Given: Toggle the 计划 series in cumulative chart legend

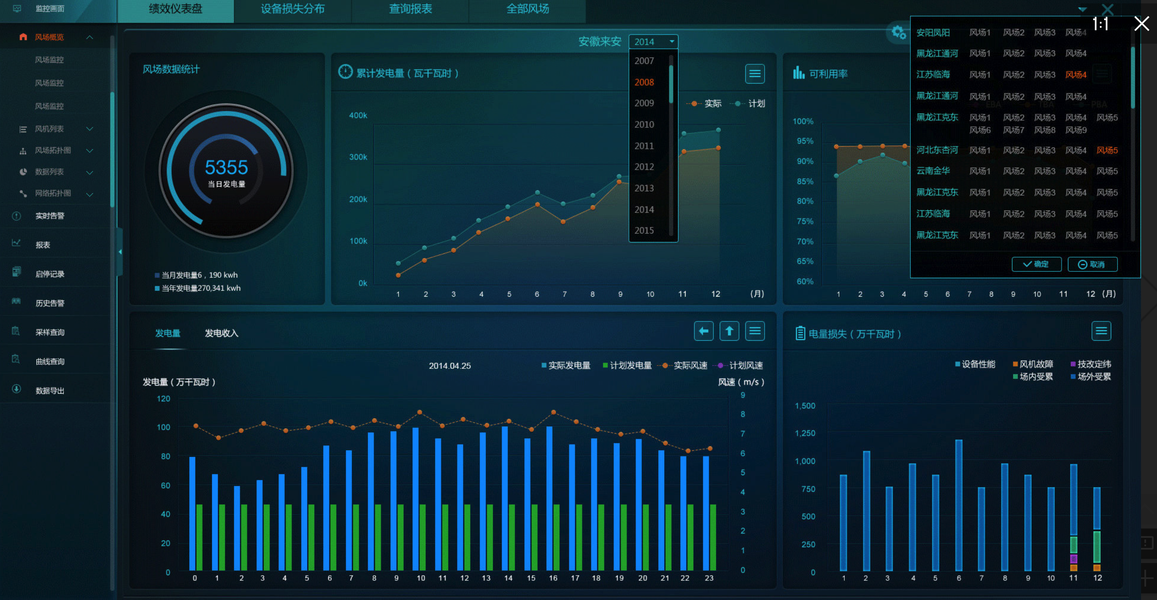Looking at the screenshot, I should [749, 103].
